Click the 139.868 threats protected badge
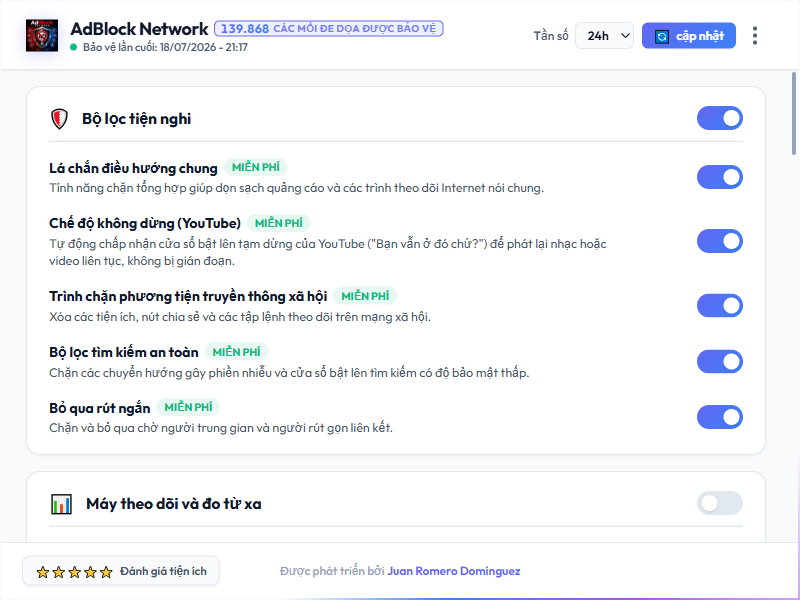The height and width of the screenshot is (600, 800). [329, 29]
